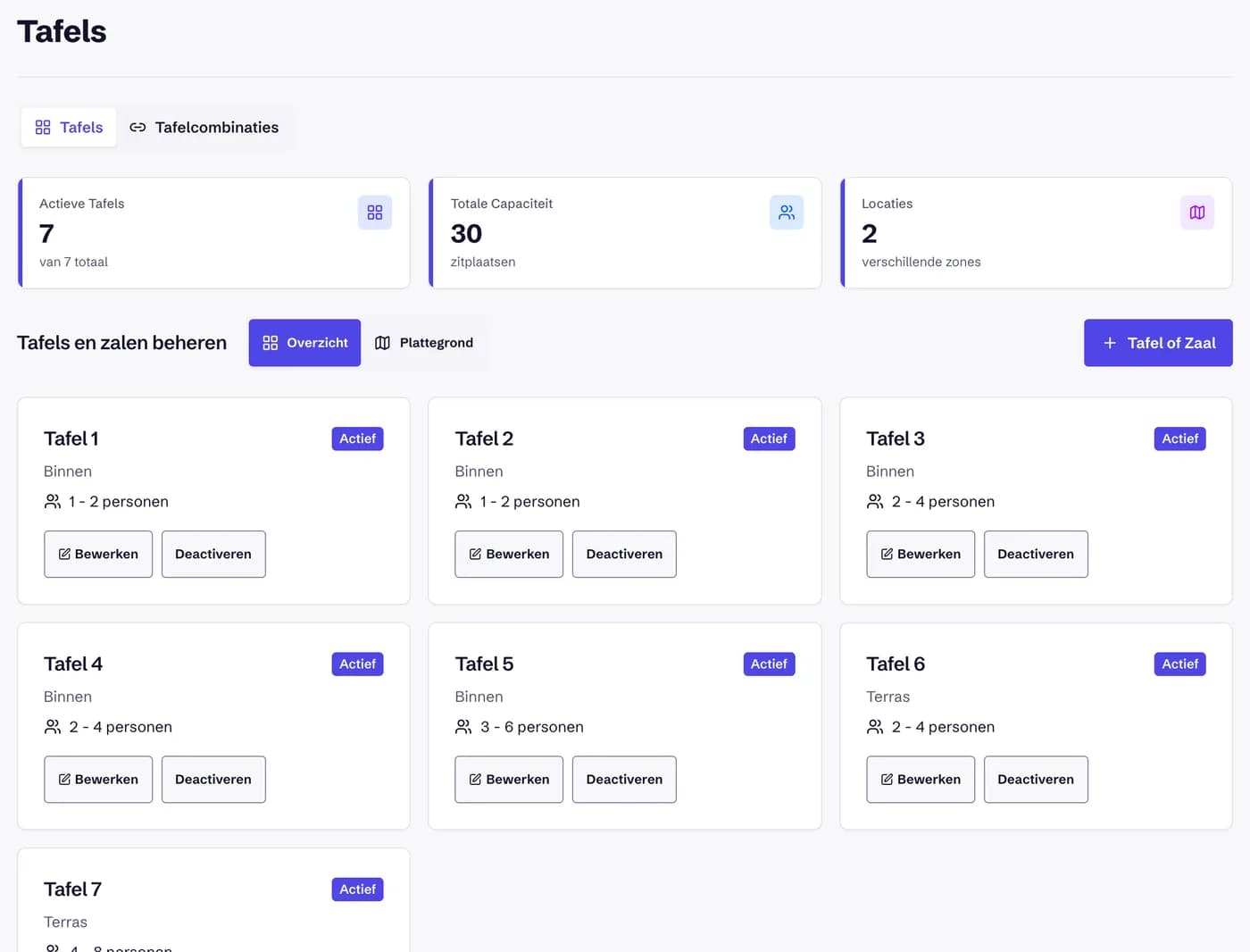Deactivate Tafel 3
1250x952 pixels.
(x=1036, y=554)
